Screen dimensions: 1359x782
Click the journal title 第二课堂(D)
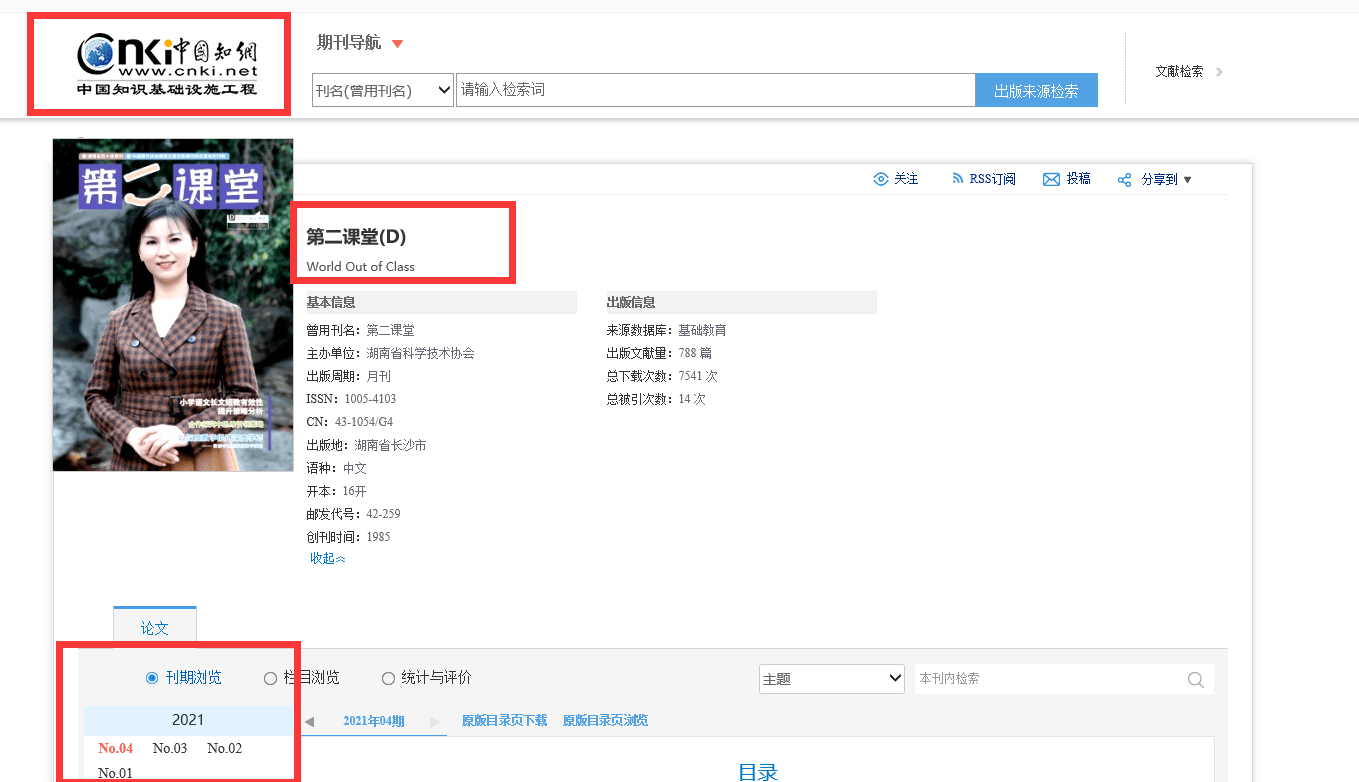pyautogui.click(x=356, y=237)
